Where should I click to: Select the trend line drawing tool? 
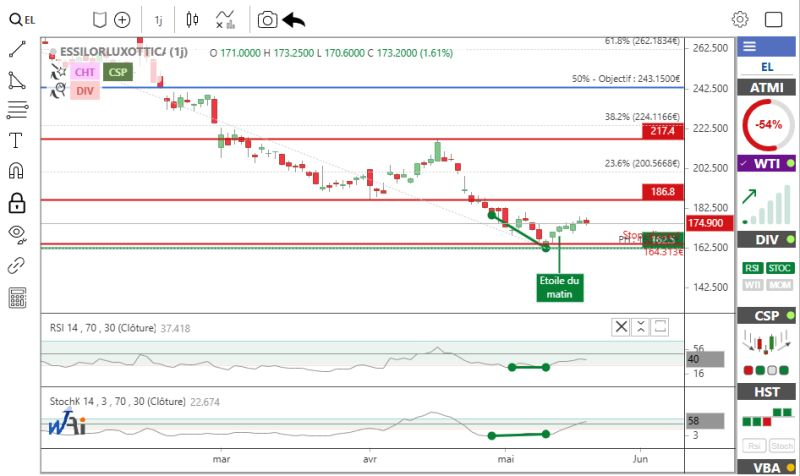[x=17, y=49]
